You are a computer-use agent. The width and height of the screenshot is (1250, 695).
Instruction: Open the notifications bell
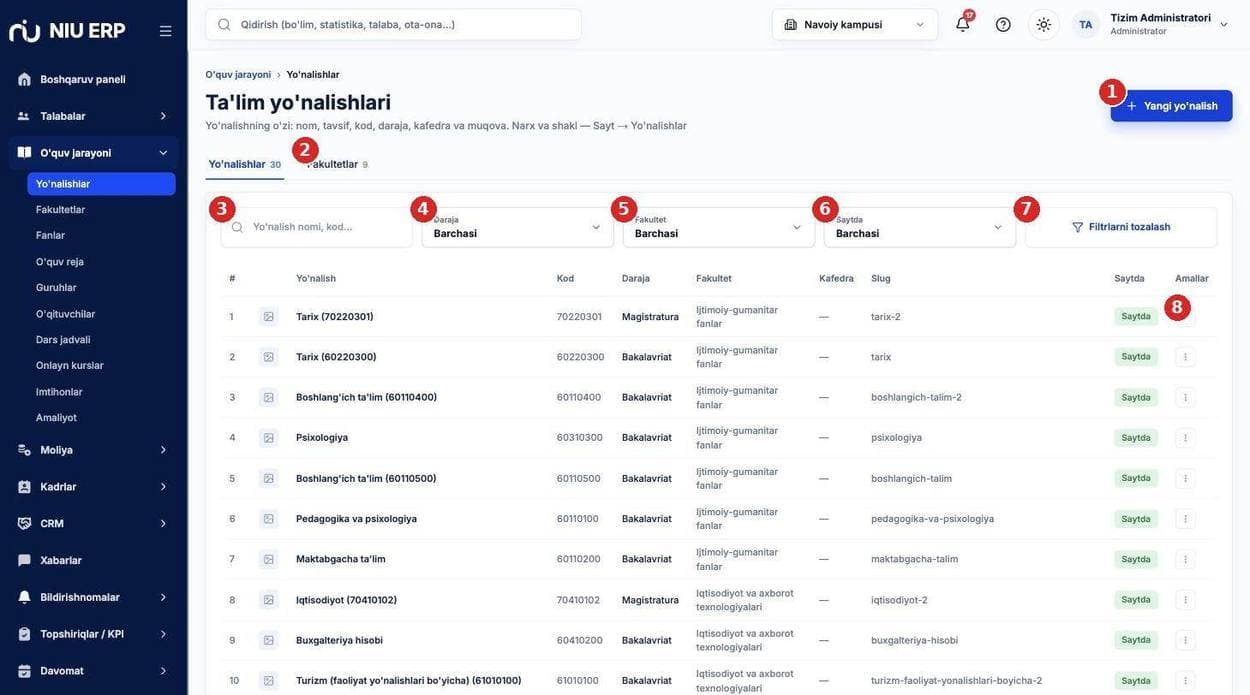coord(963,24)
